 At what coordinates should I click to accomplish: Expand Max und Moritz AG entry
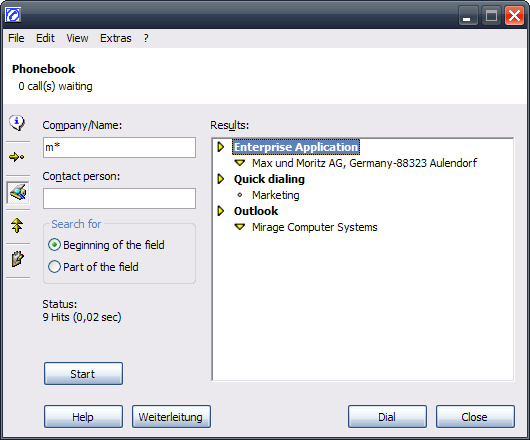click(x=240, y=163)
